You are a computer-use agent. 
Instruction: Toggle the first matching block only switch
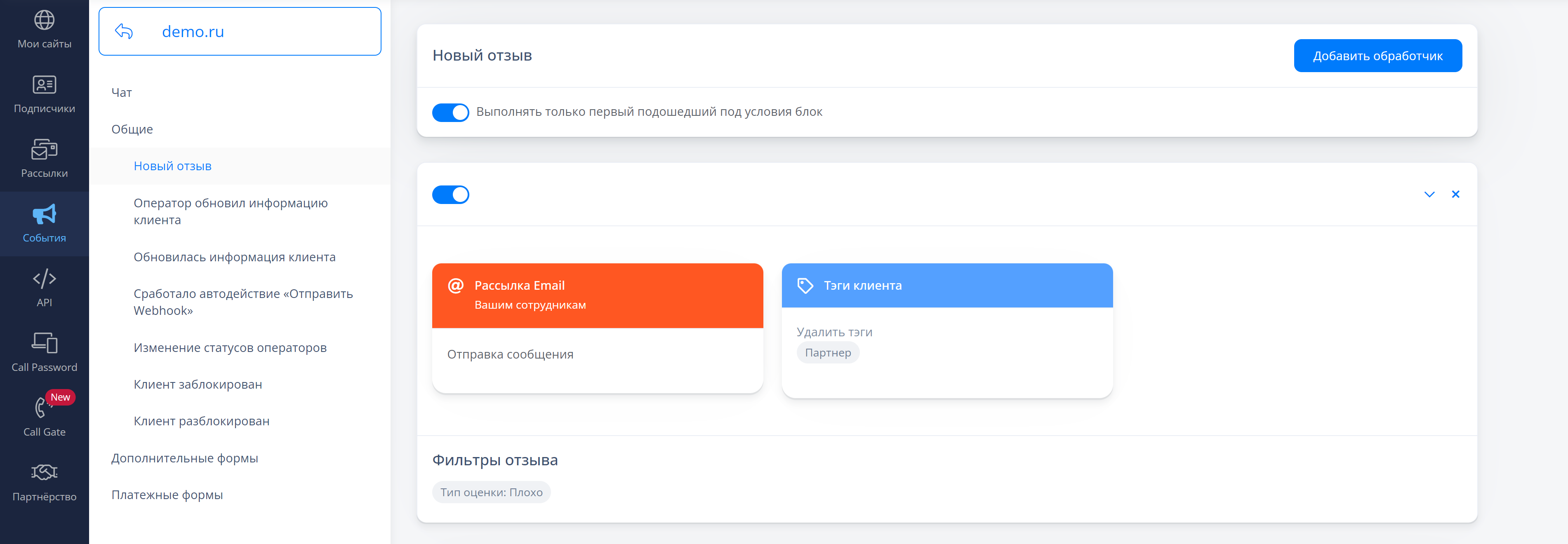(x=450, y=113)
